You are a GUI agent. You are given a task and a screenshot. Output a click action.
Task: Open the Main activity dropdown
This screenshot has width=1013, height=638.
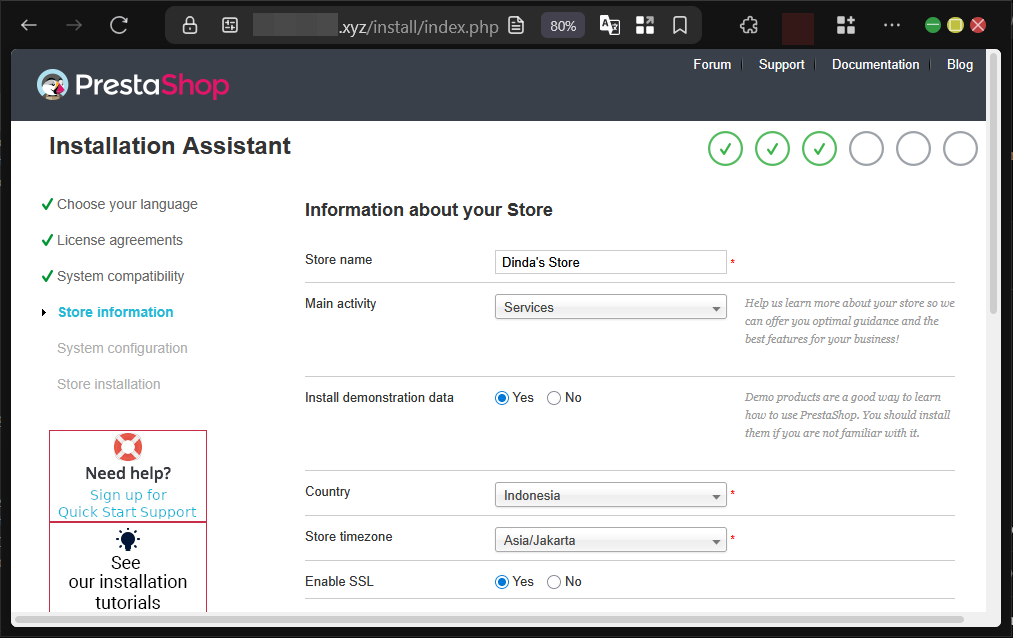(x=610, y=307)
